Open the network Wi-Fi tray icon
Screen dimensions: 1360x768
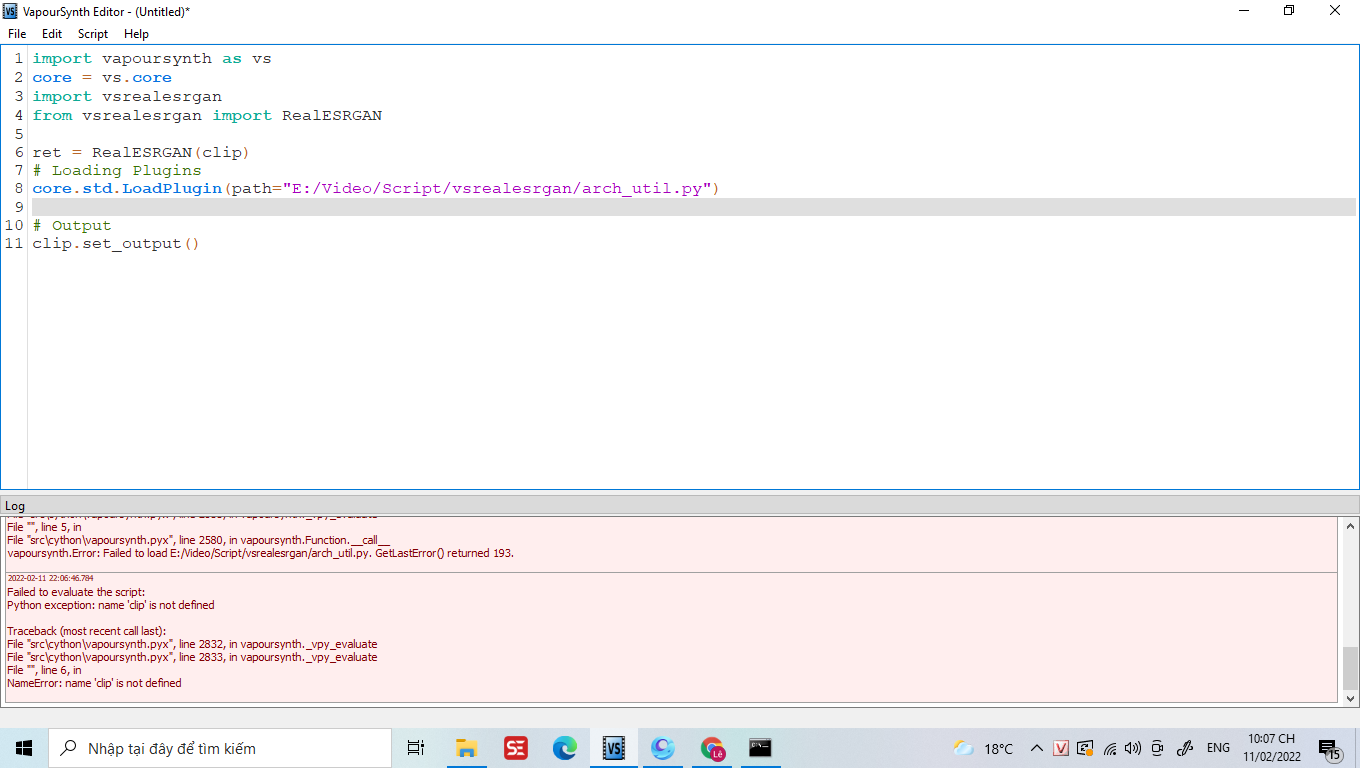(x=1110, y=748)
